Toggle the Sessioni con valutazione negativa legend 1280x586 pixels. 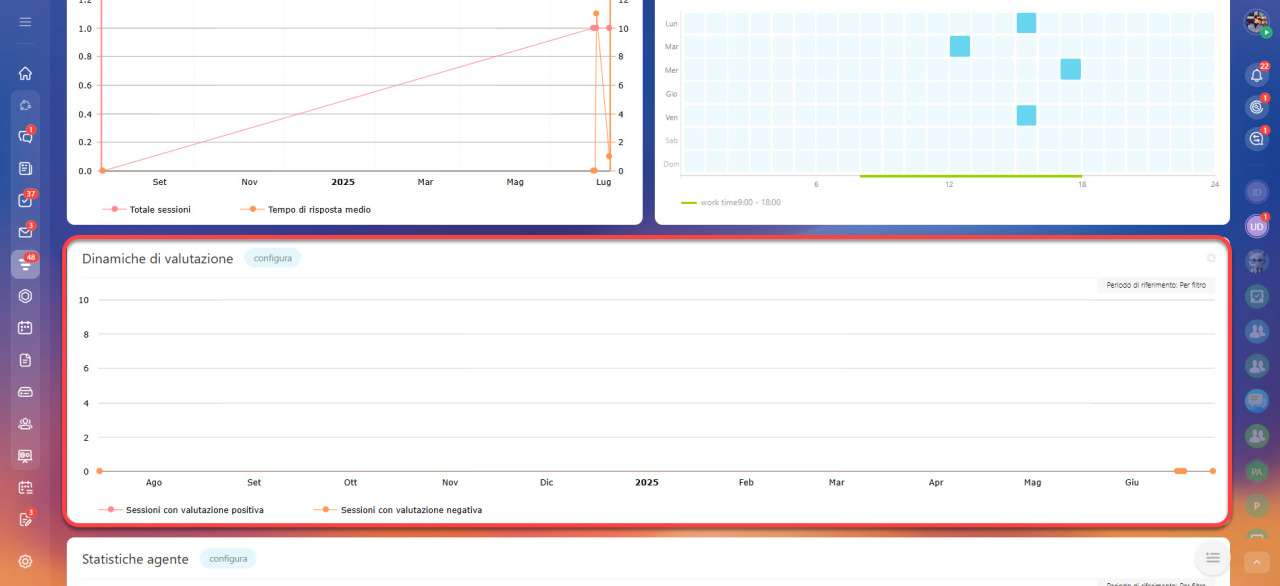point(399,510)
